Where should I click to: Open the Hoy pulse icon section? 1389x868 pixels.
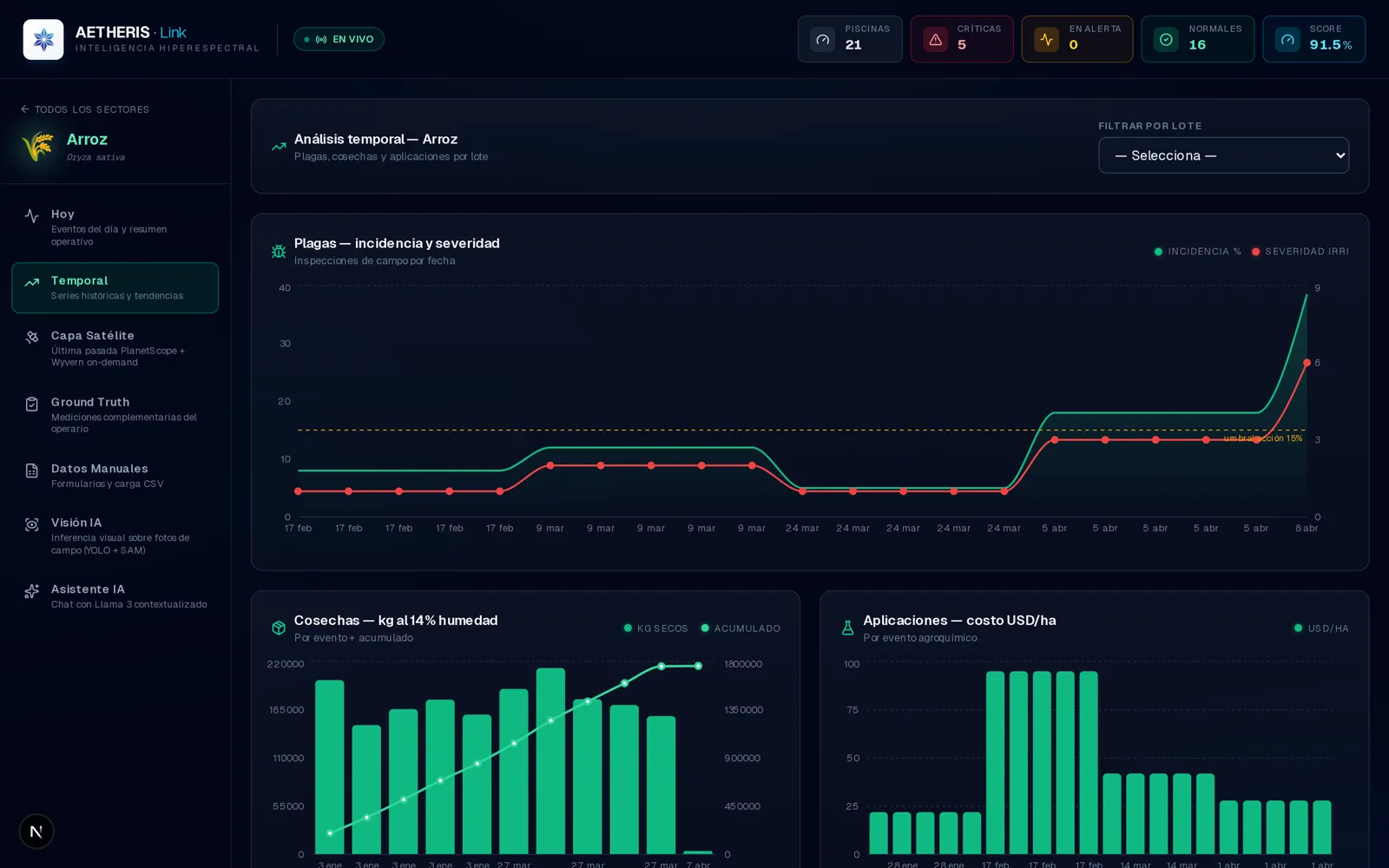click(x=32, y=216)
